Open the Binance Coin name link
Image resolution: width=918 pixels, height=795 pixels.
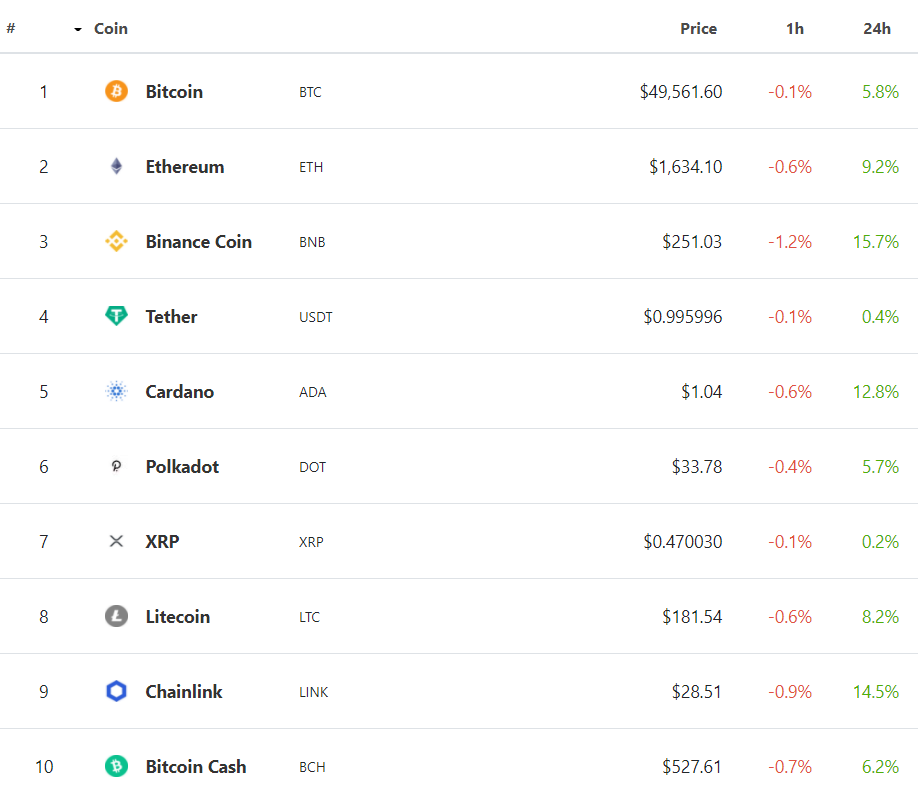pyautogui.click(x=198, y=242)
